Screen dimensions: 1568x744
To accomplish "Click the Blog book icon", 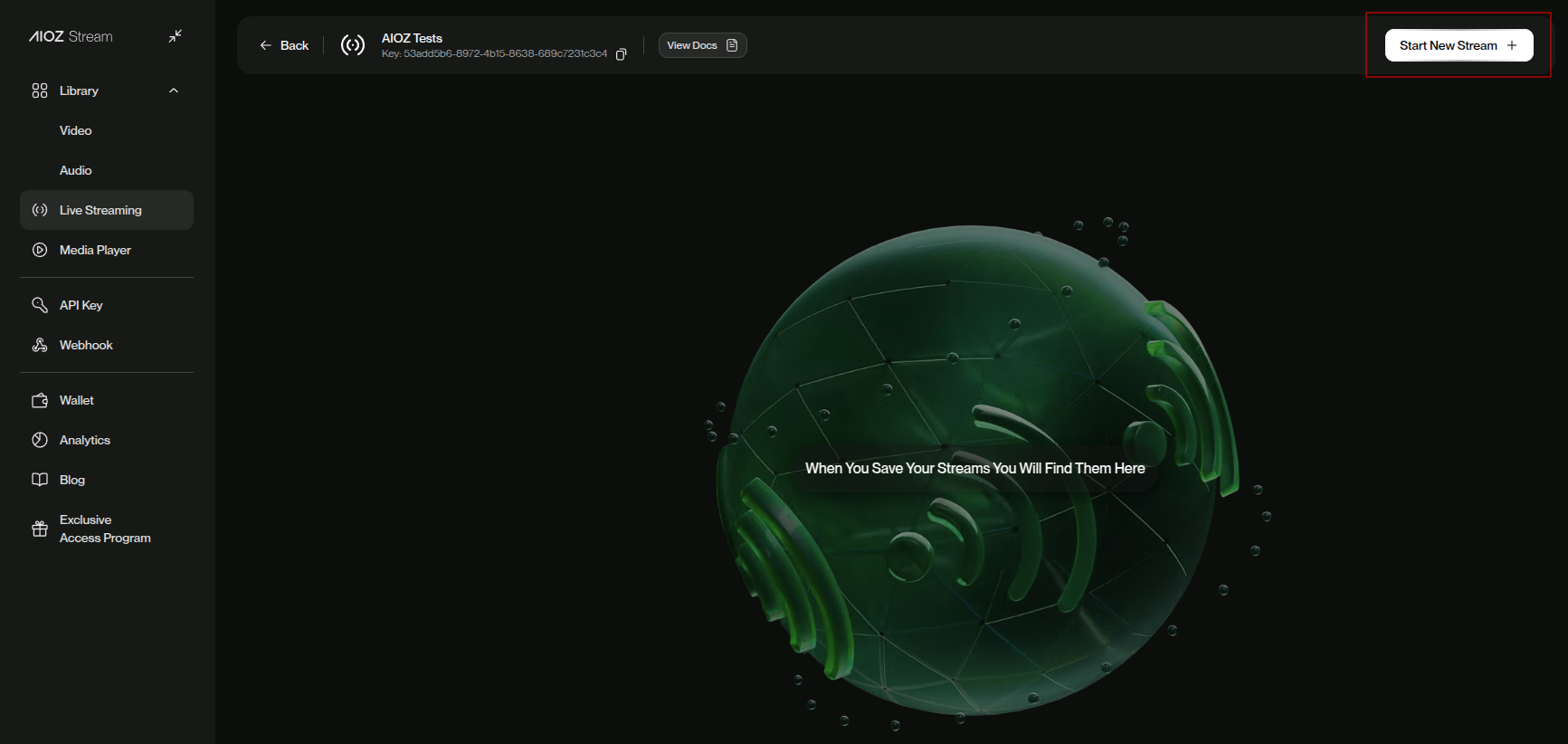I will tap(40, 480).
